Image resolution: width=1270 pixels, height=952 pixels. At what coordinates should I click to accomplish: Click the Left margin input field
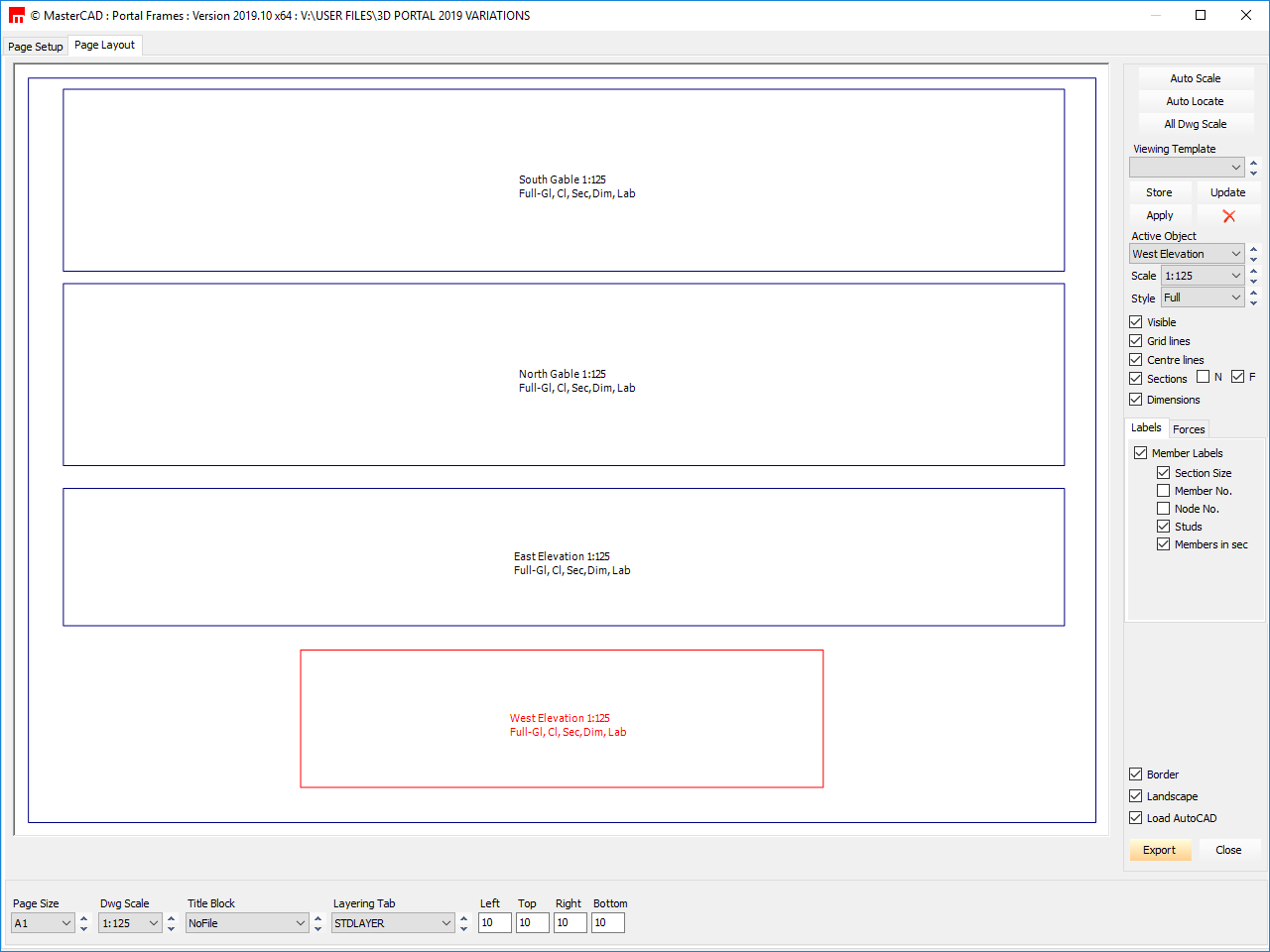tap(494, 923)
